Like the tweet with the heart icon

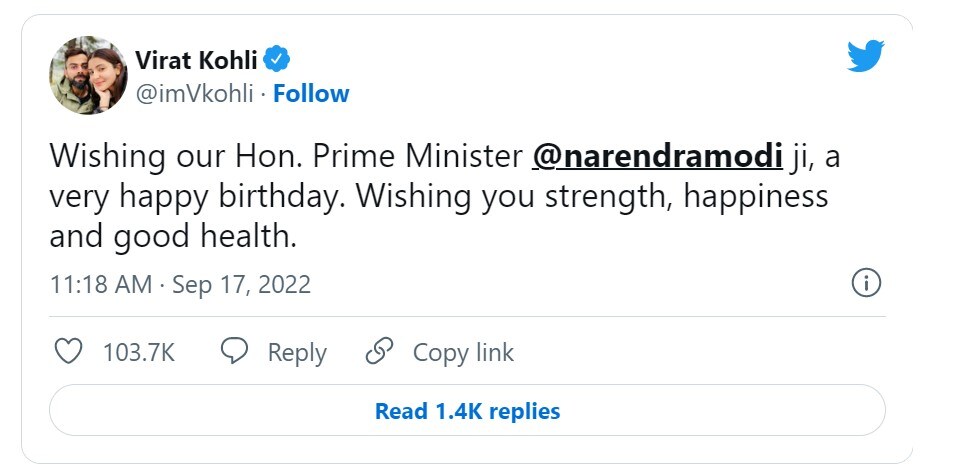click(67, 352)
